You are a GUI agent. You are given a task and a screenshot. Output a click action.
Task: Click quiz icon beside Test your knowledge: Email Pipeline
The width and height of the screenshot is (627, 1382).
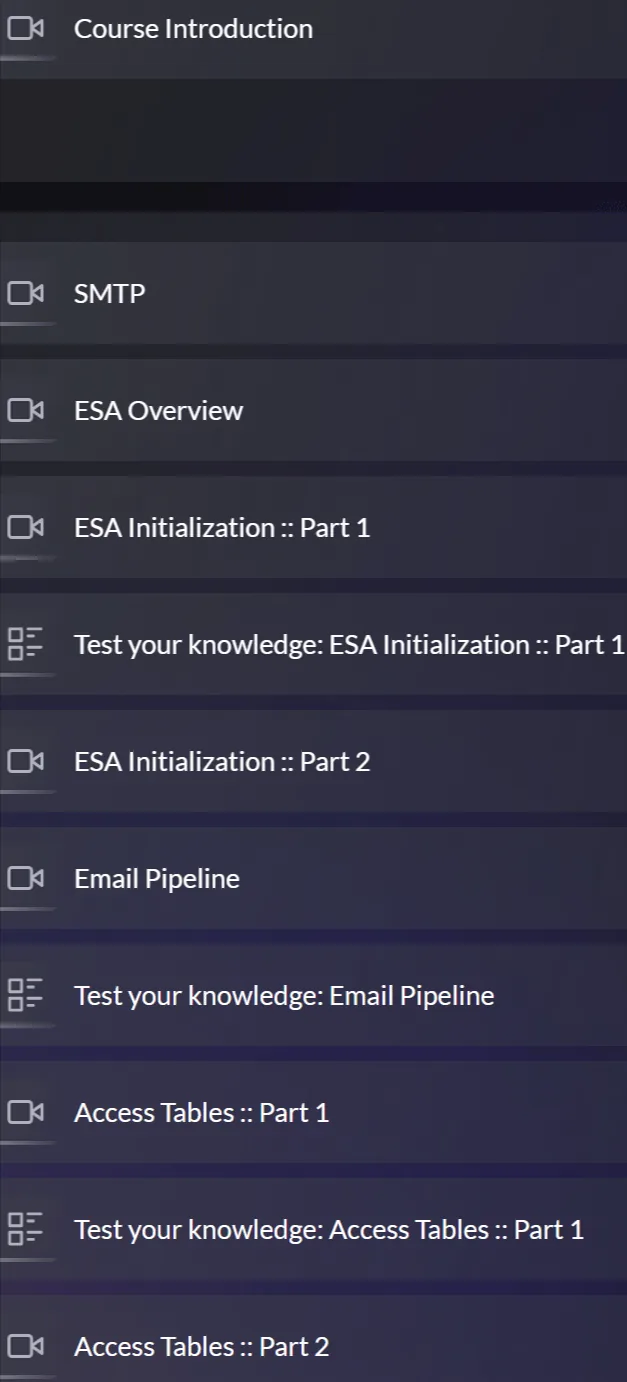(26, 995)
